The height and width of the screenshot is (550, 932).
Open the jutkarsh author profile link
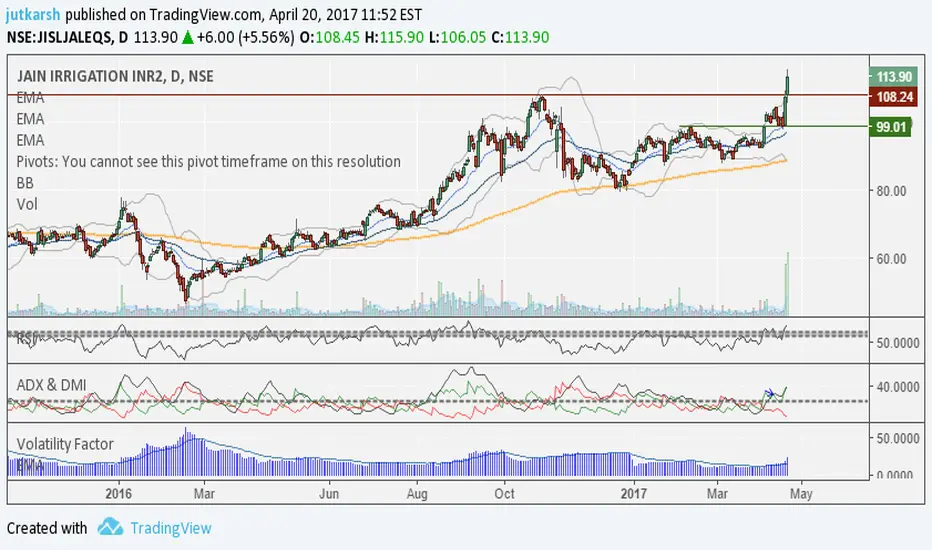click(x=33, y=14)
